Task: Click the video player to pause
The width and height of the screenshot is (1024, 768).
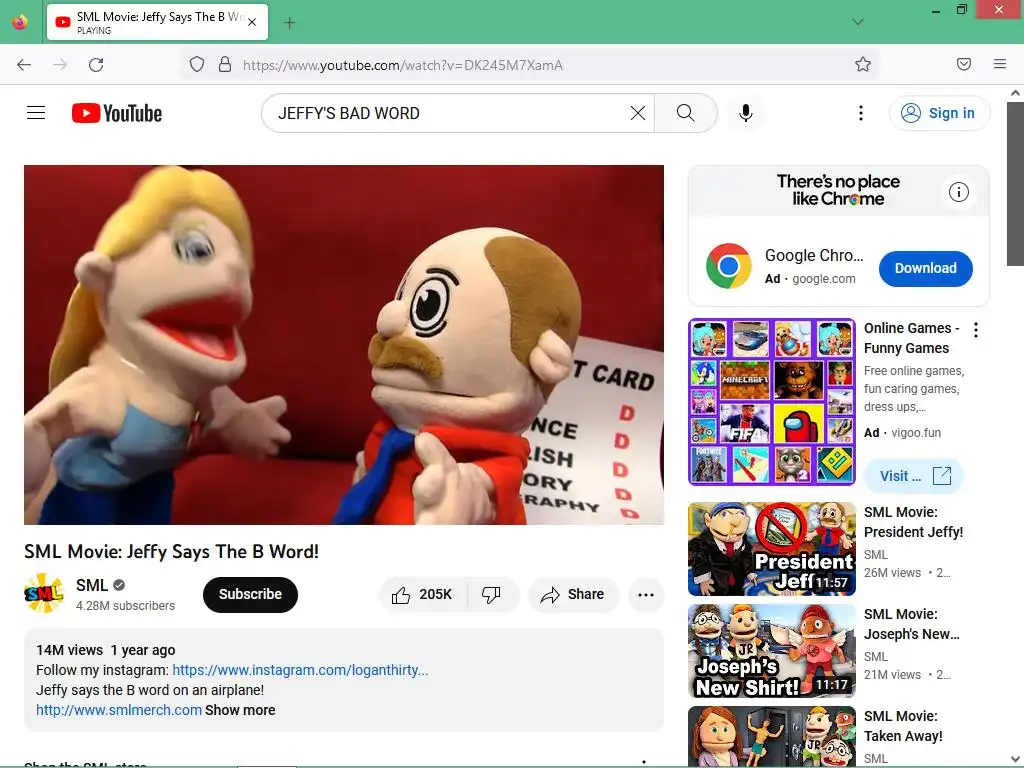Action: [x=344, y=345]
